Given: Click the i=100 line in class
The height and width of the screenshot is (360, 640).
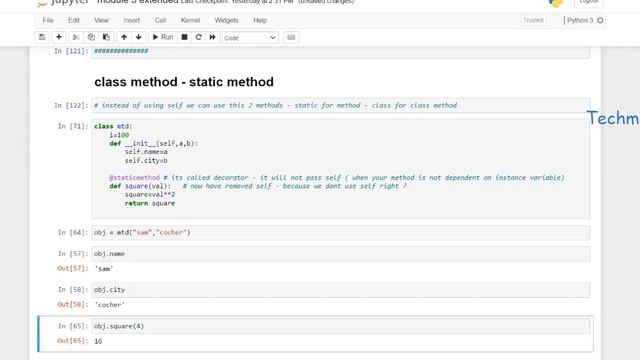Looking at the screenshot, I should pos(119,135).
